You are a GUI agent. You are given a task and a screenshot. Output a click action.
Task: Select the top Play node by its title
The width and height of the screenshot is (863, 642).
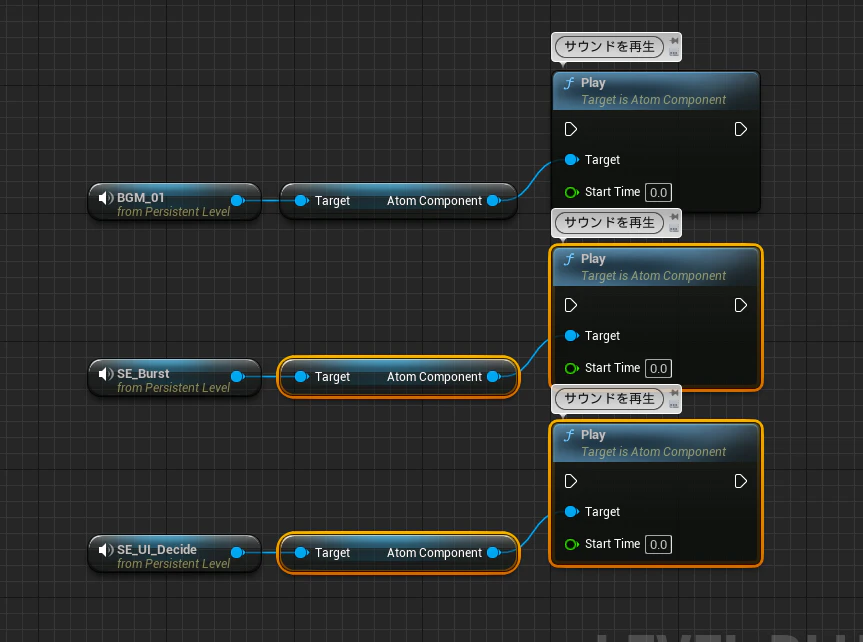(x=593, y=83)
